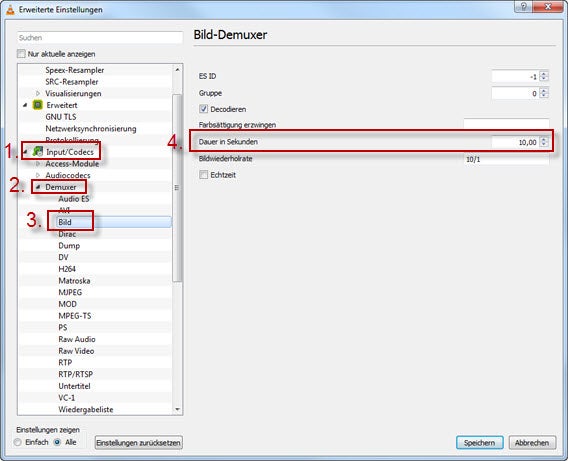Toggle the Decodieren checkbox

(x=204, y=109)
